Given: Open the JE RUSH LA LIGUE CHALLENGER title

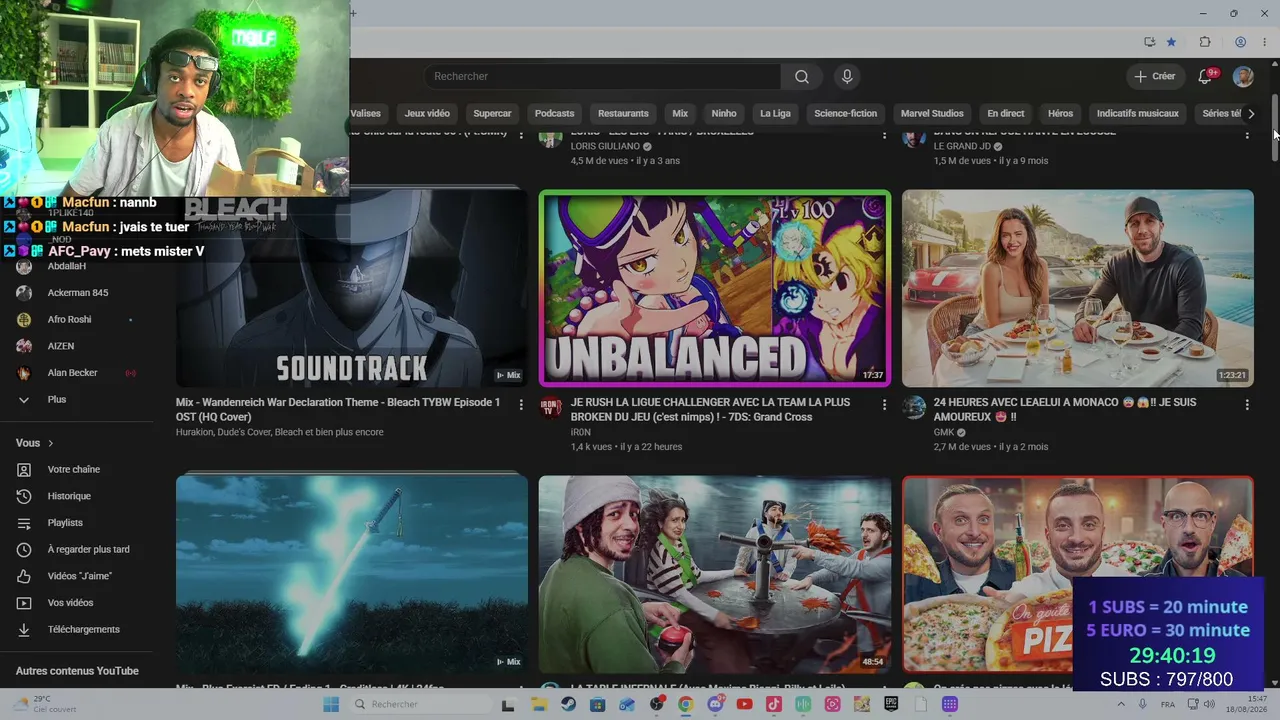Looking at the screenshot, I should click(710, 409).
